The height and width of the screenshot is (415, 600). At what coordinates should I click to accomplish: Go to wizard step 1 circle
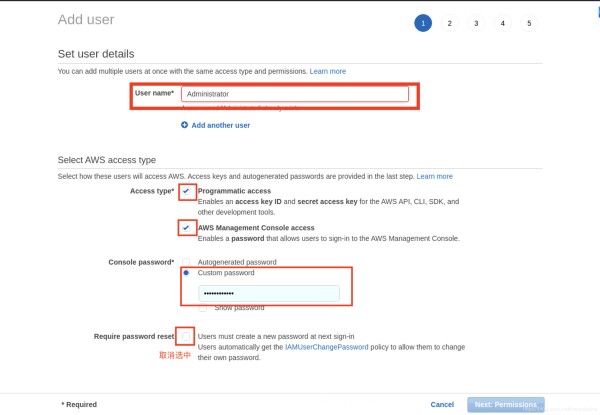coord(423,23)
